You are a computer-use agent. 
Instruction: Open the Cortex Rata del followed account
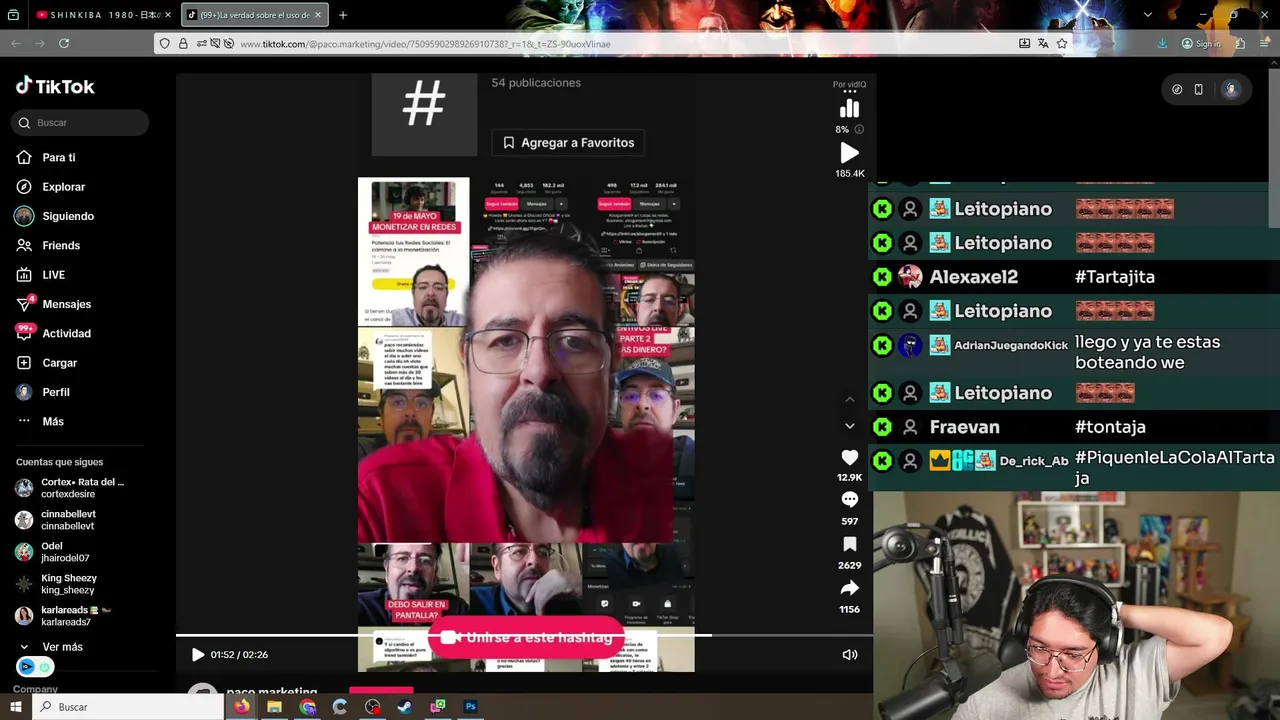pos(72,488)
